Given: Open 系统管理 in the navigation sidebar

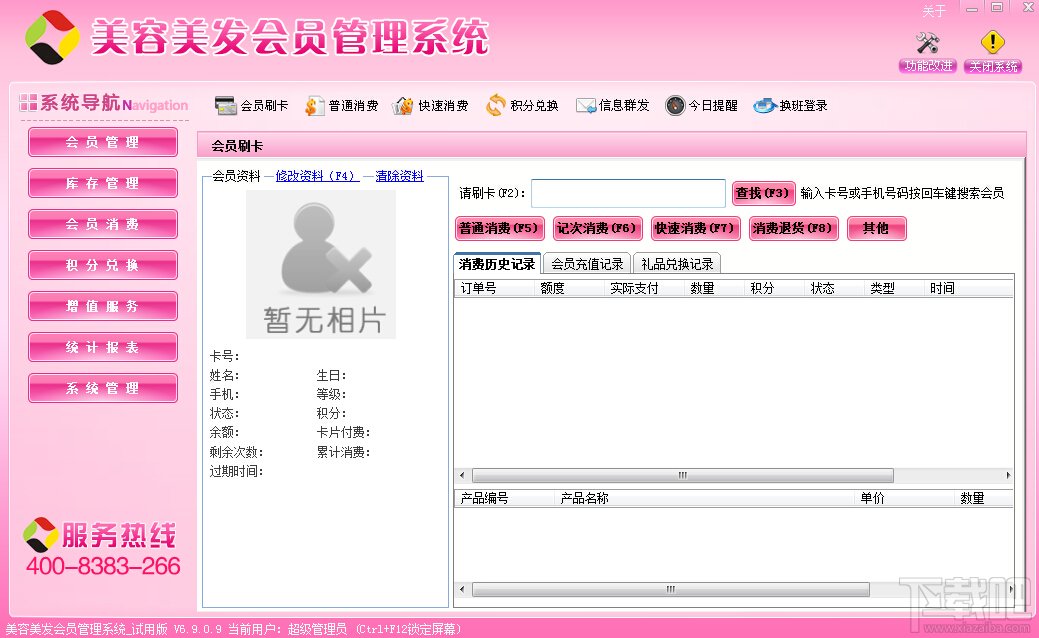Looking at the screenshot, I should tap(103, 389).
